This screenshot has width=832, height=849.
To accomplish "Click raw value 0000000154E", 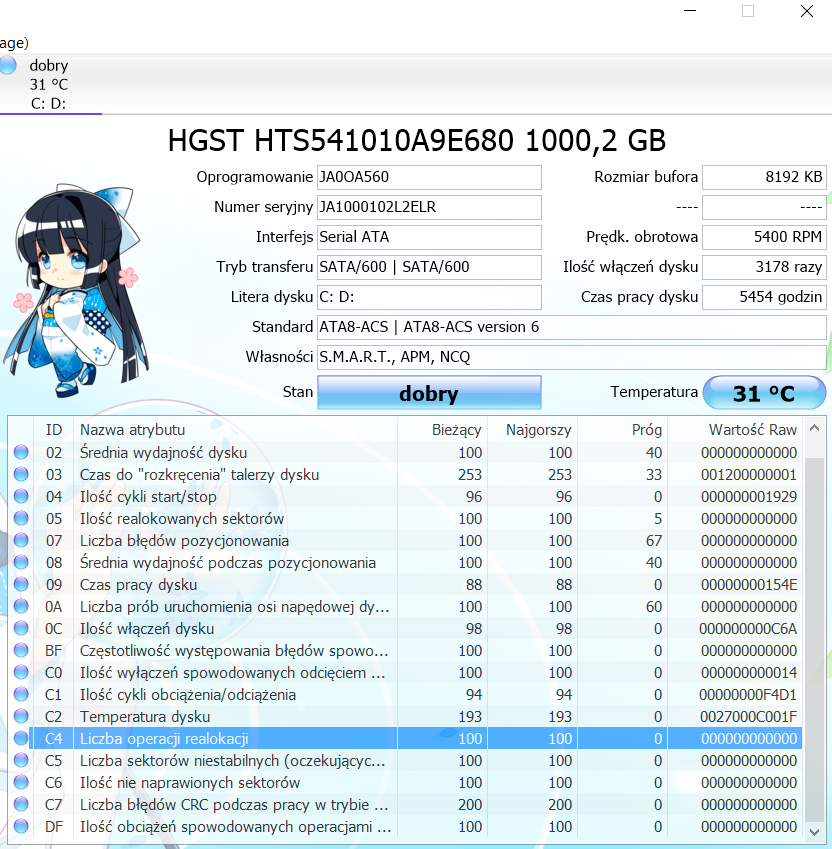I will click(x=749, y=584).
